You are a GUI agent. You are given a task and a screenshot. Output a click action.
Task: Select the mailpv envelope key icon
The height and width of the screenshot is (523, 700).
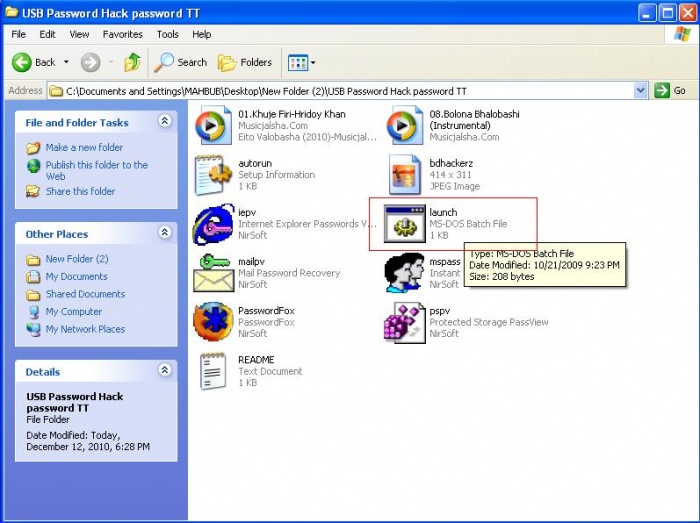click(x=213, y=273)
